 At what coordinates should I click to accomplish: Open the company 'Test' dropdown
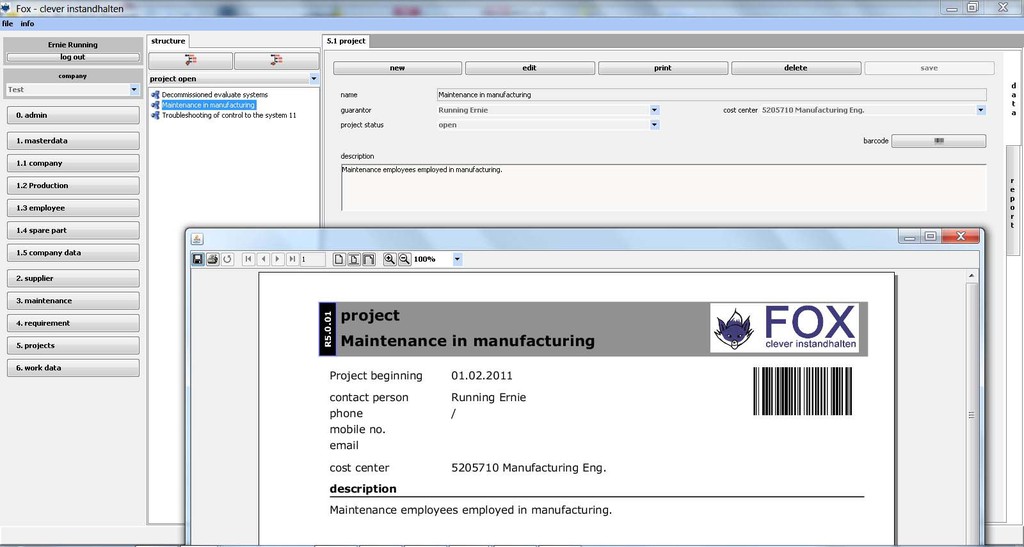coord(134,90)
